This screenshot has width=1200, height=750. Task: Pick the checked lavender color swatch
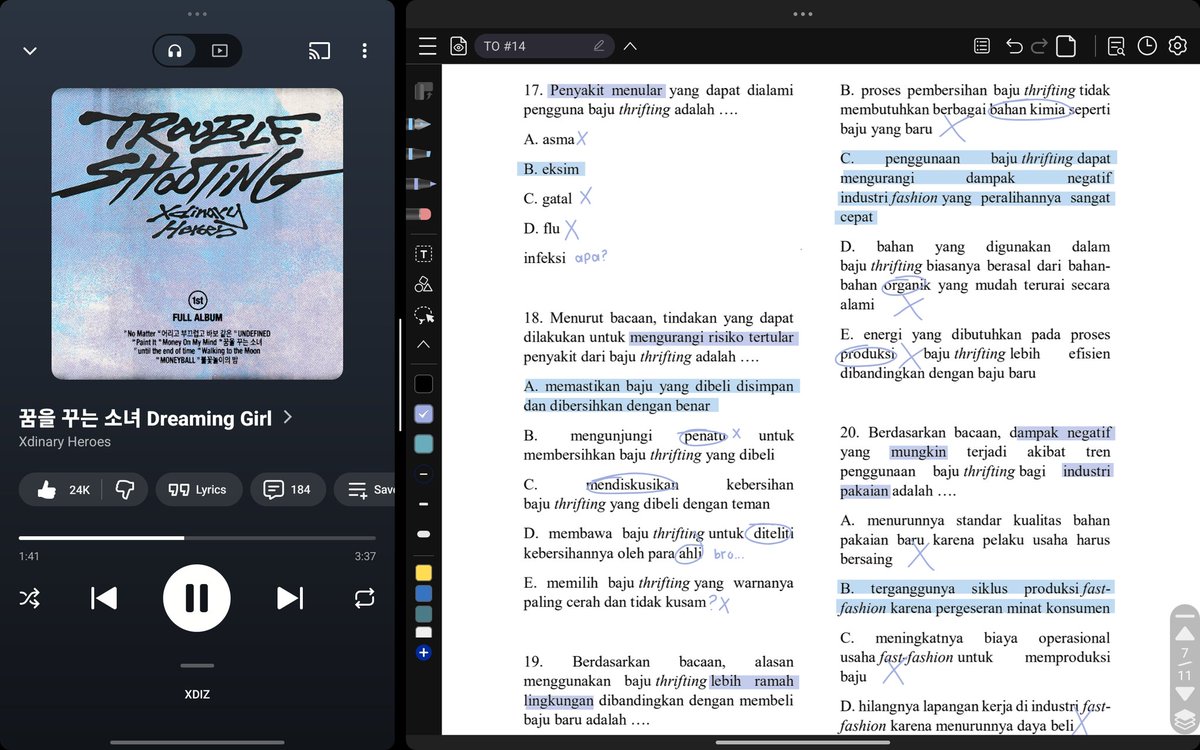[423, 414]
